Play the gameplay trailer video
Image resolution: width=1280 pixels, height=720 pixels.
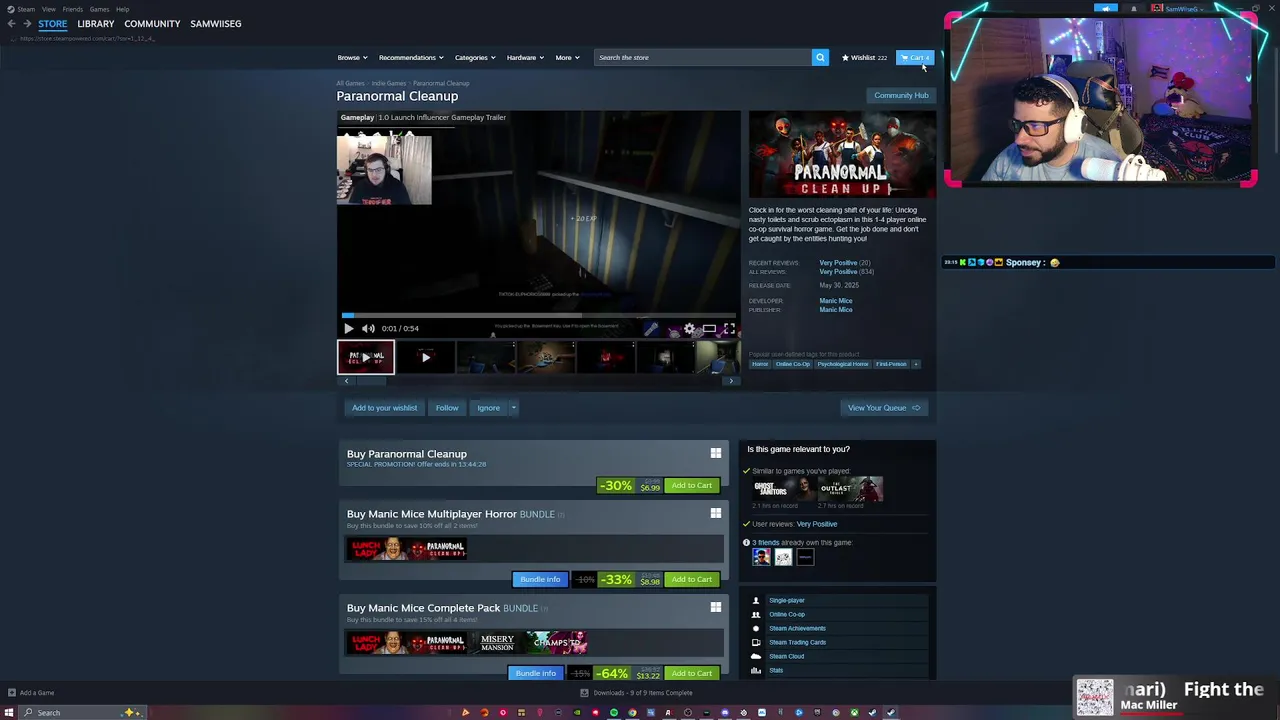click(x=348, y=328)
